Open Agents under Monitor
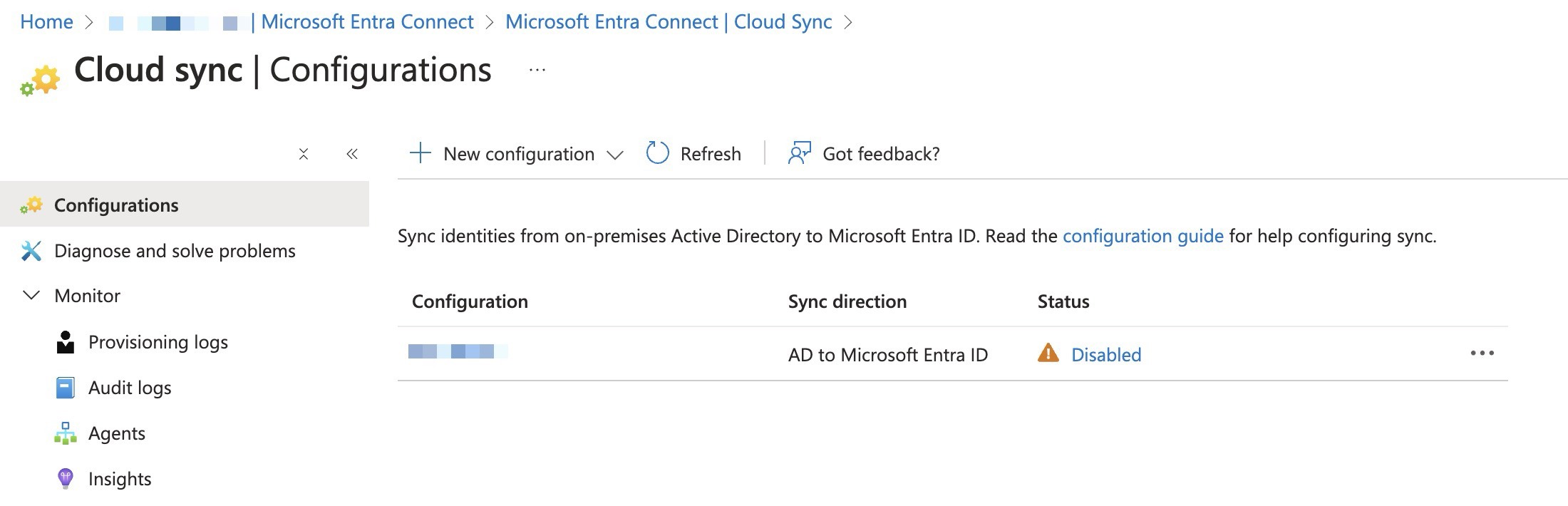The image size is (1568, 506). (x=117, y=433)
